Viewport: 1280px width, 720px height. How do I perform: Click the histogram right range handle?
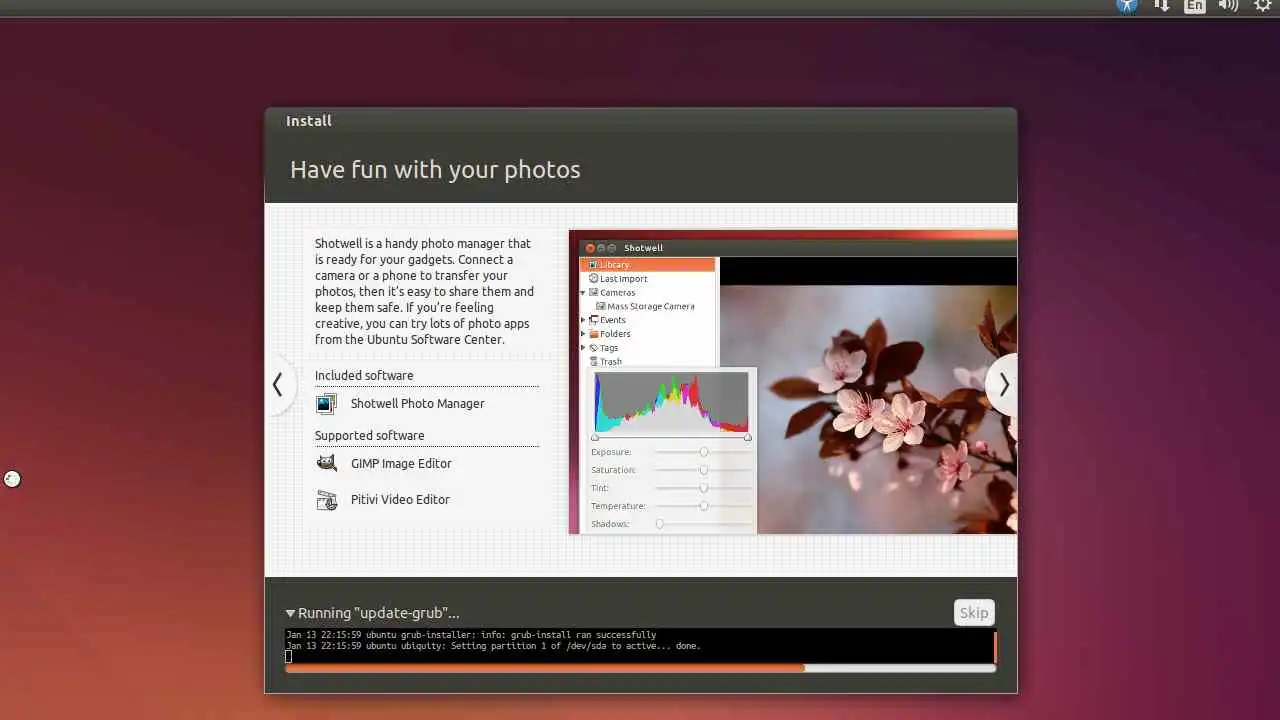[x=748, y=438]
